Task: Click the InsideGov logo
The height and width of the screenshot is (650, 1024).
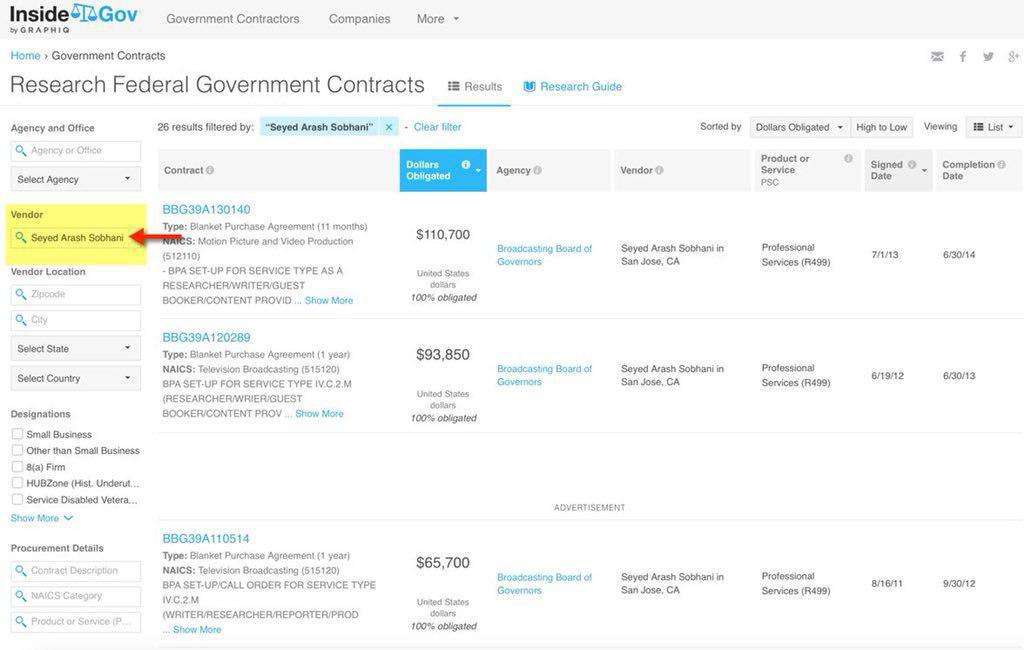Action: pos(74,18)
